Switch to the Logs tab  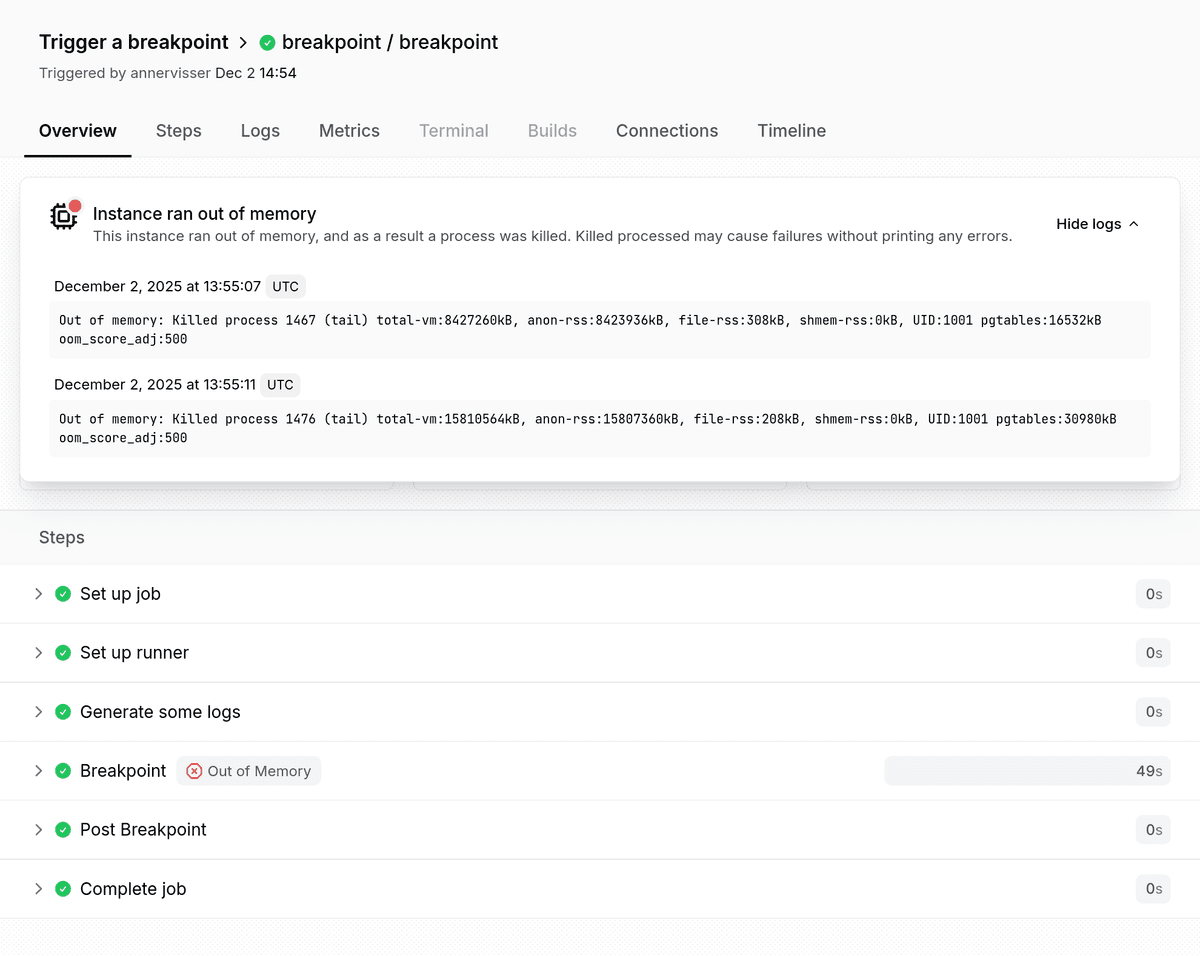(260, 131)
